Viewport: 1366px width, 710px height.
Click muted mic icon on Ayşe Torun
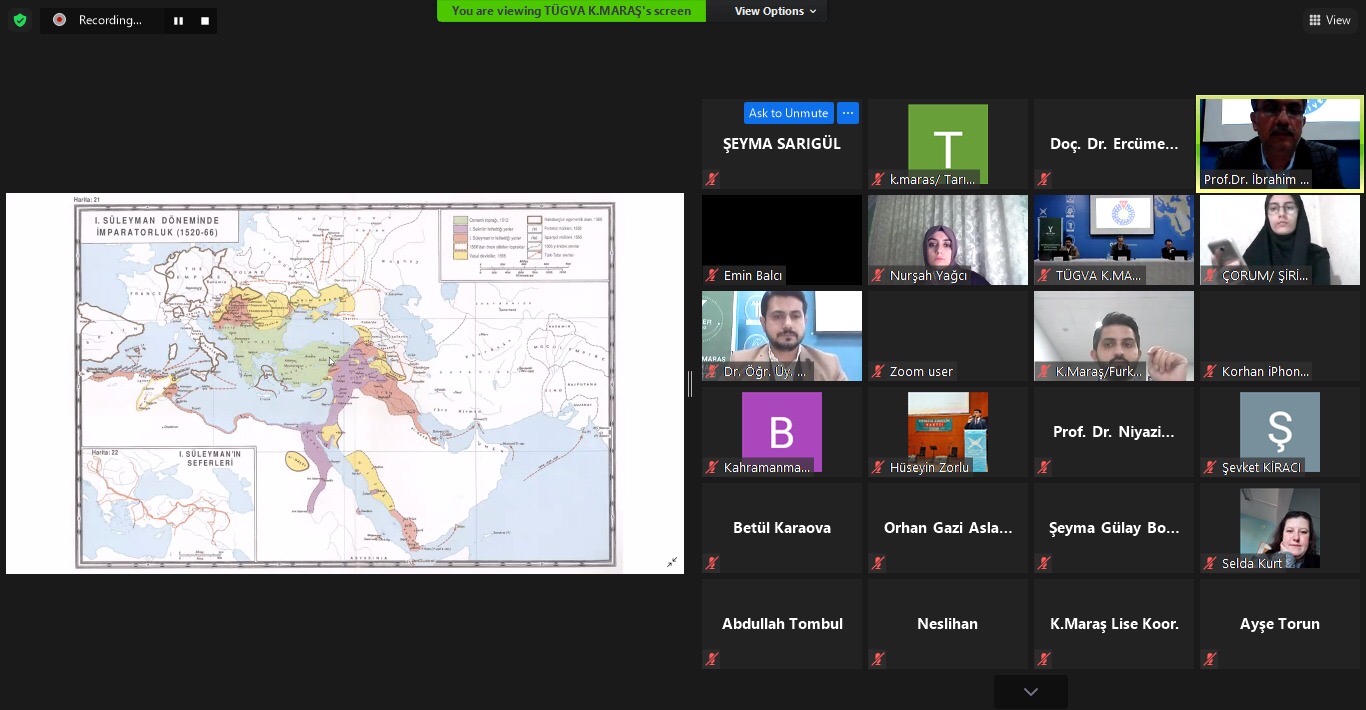[1210, 659]
